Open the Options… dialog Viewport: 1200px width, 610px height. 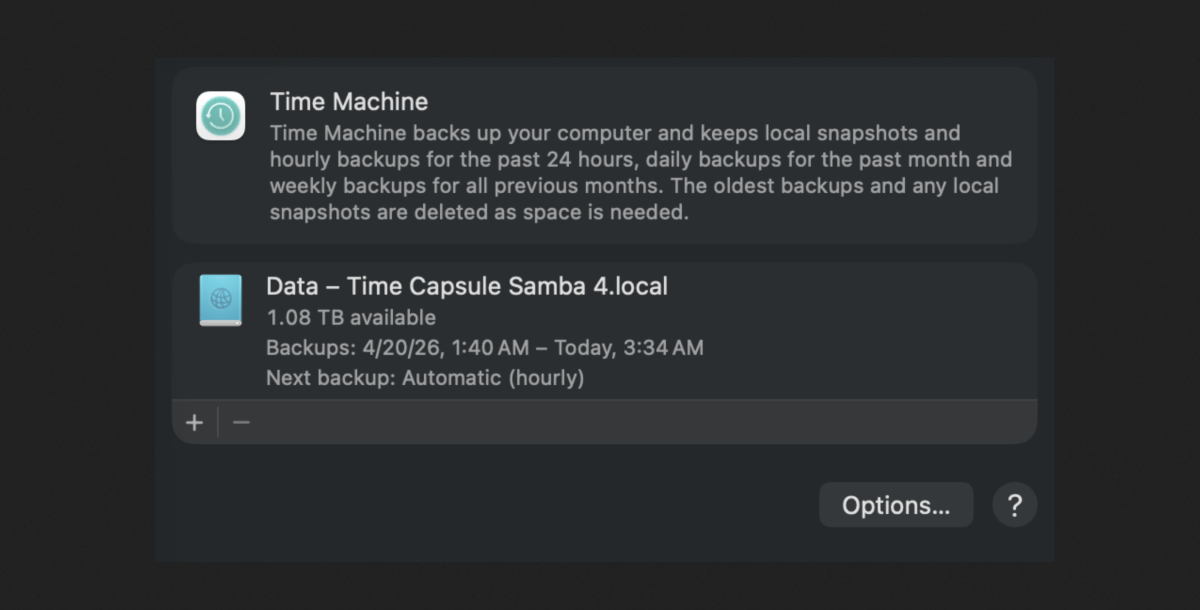[x=896, y=505]
